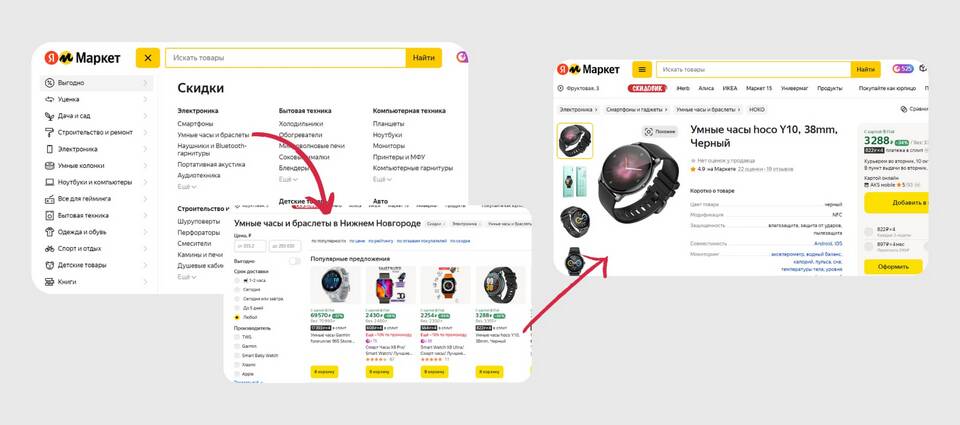960x425 pixels.
Task: Select the Дача и сад sidebar icon
Action: 50,116
